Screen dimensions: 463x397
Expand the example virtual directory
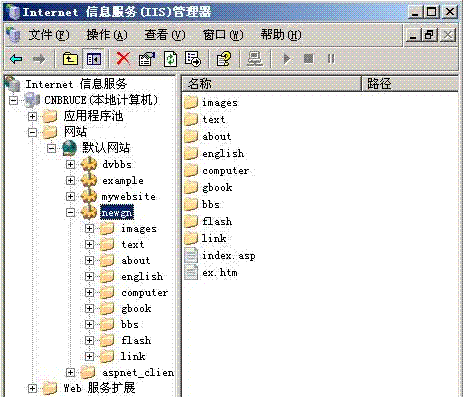pyautogui.click(x=70, y=180)
